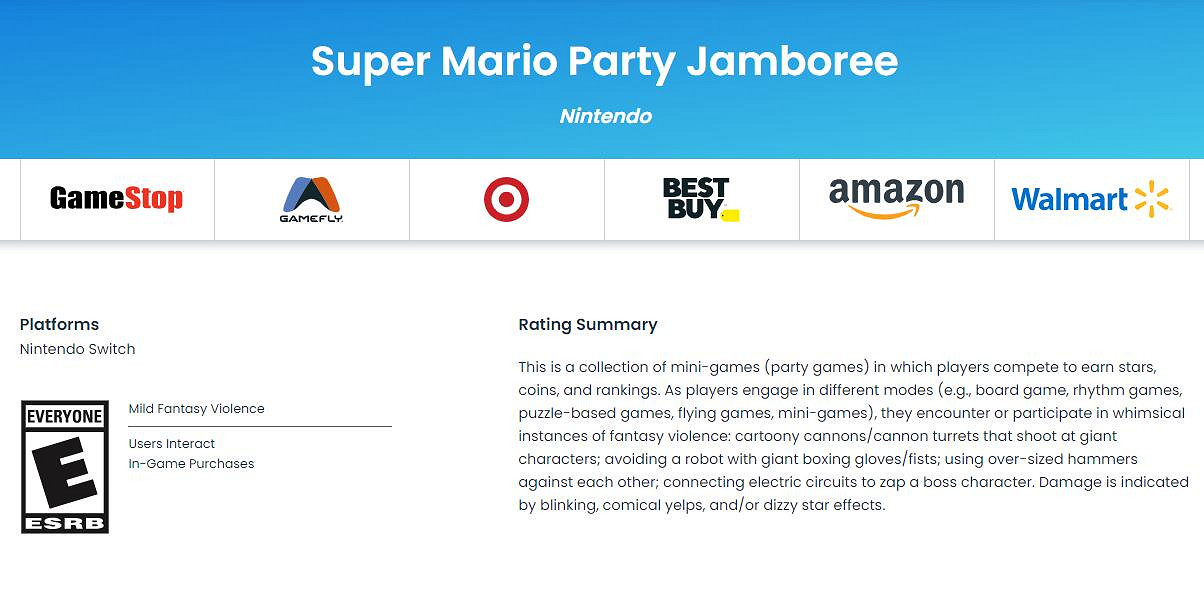
Task: Select the Platforms heading
Action: click(x=60, y=324)
